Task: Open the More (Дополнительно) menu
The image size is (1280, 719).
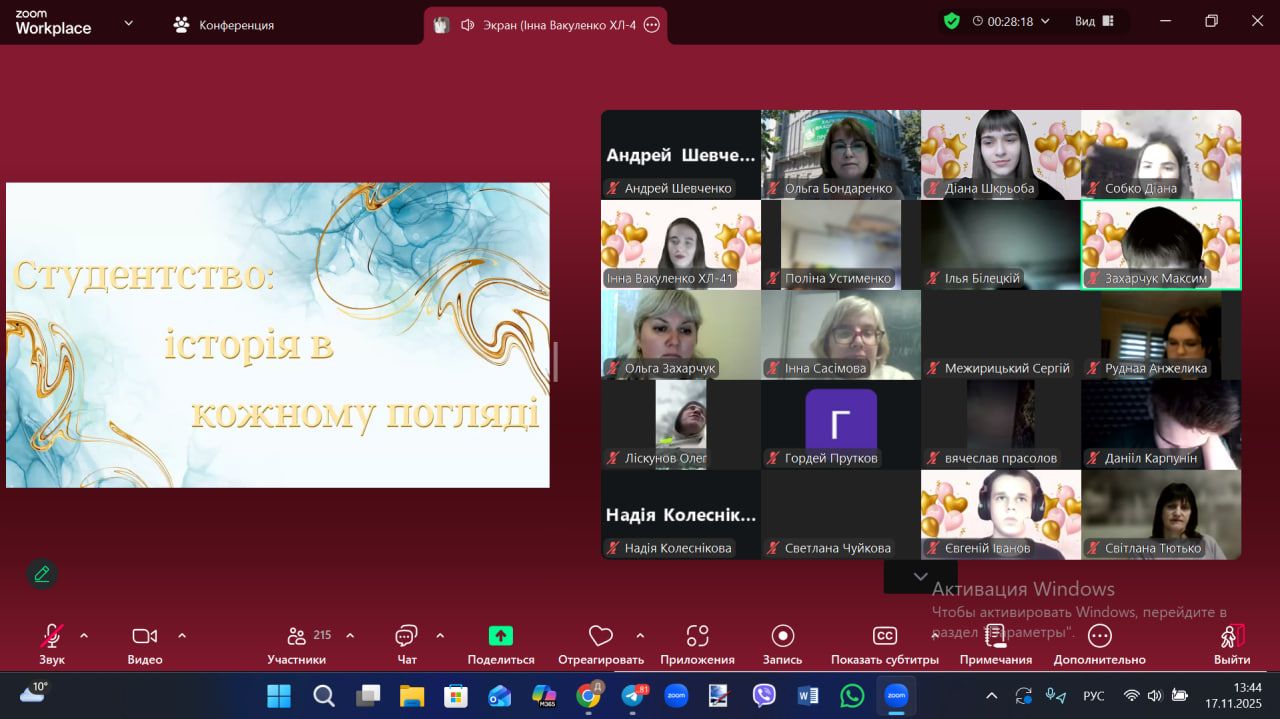Action: 1099,636
